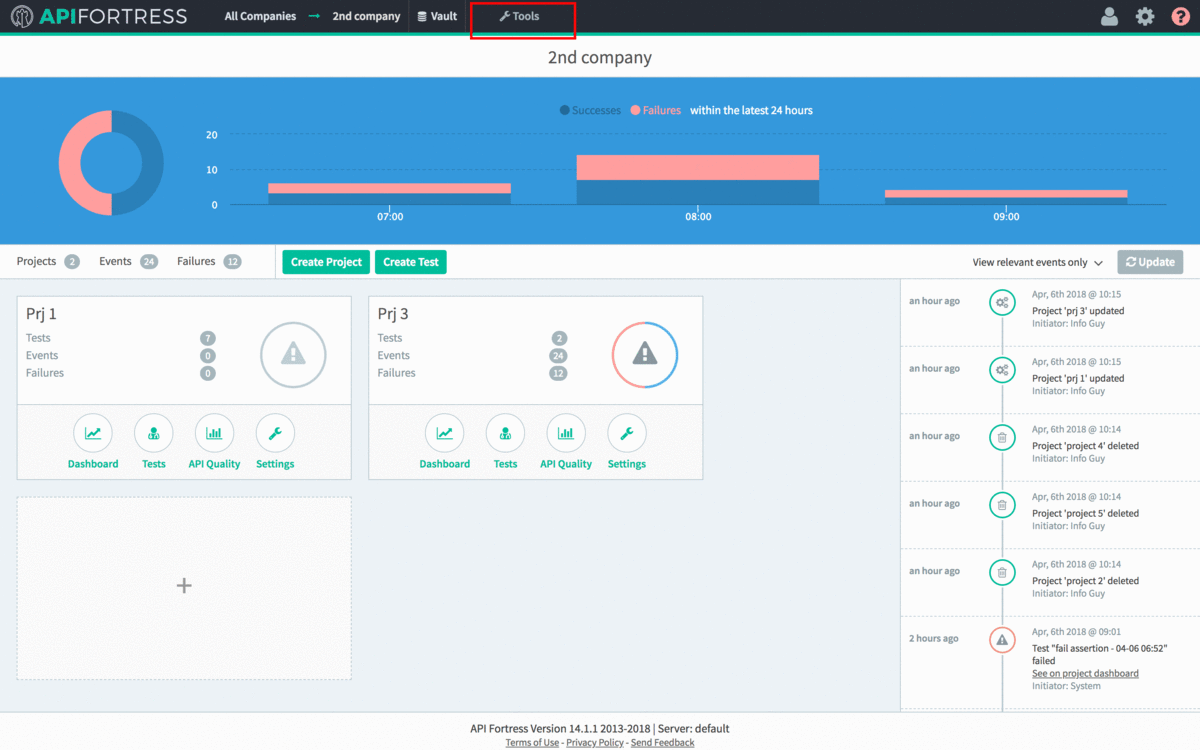Toggle the Failures series in the chart legend

[655, 110]
